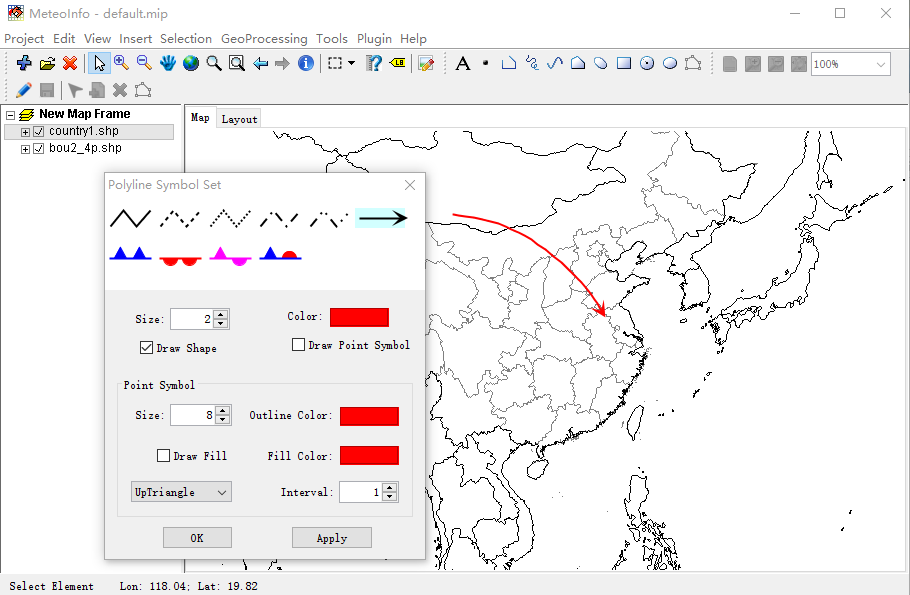Pick the arrow-line polyline symbol style

[x=381, y=218]
